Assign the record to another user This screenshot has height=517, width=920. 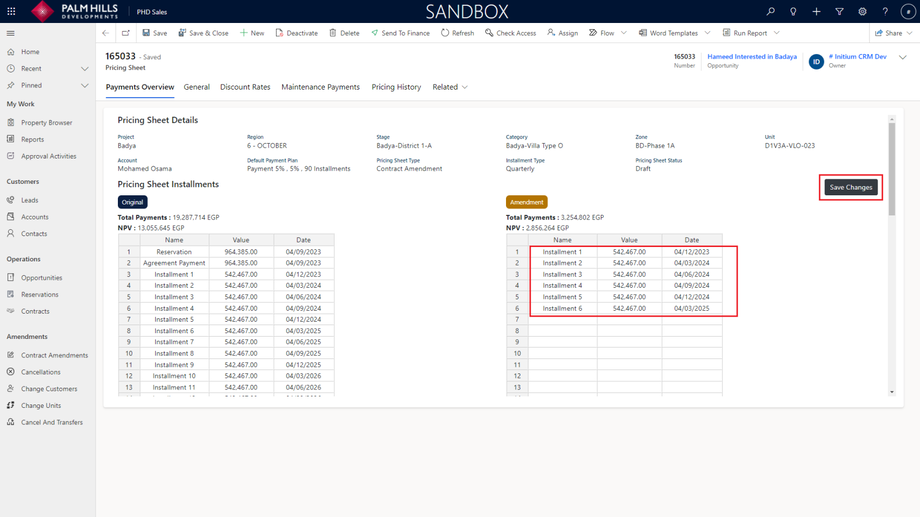pyautogui.click(x=563, y=33)
